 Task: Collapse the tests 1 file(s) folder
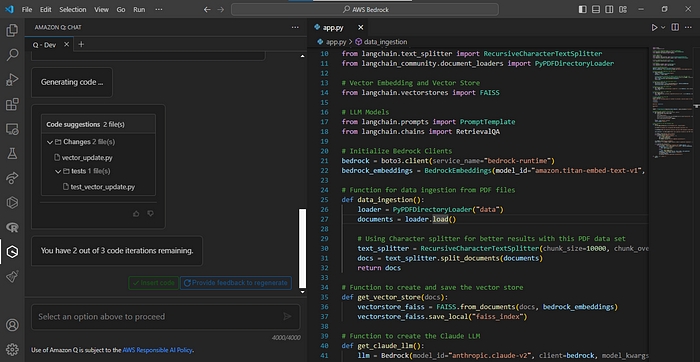tap(58, 171)
